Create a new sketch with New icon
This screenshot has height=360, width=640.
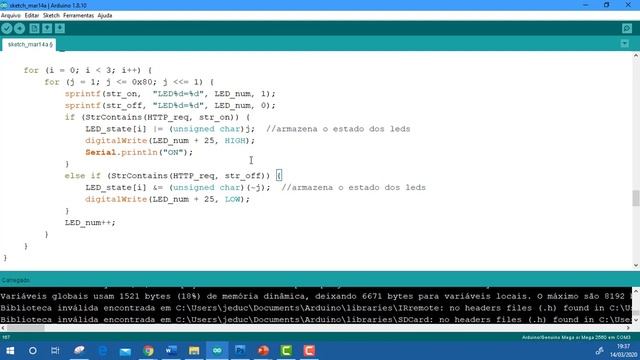point(34,28)
